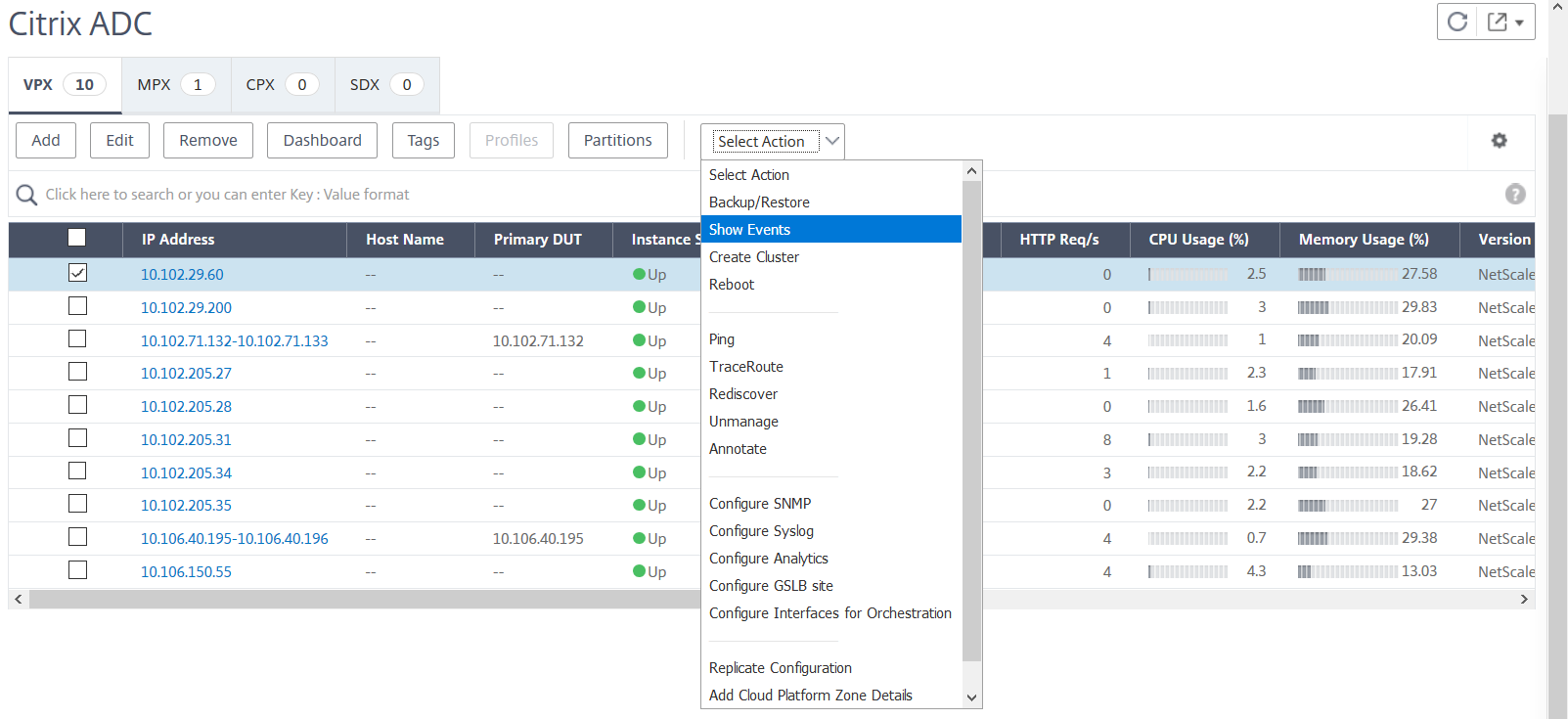Check the row for 10.102.29.200
Viewport: 1568px width, 719px height.
click(77, 306)
